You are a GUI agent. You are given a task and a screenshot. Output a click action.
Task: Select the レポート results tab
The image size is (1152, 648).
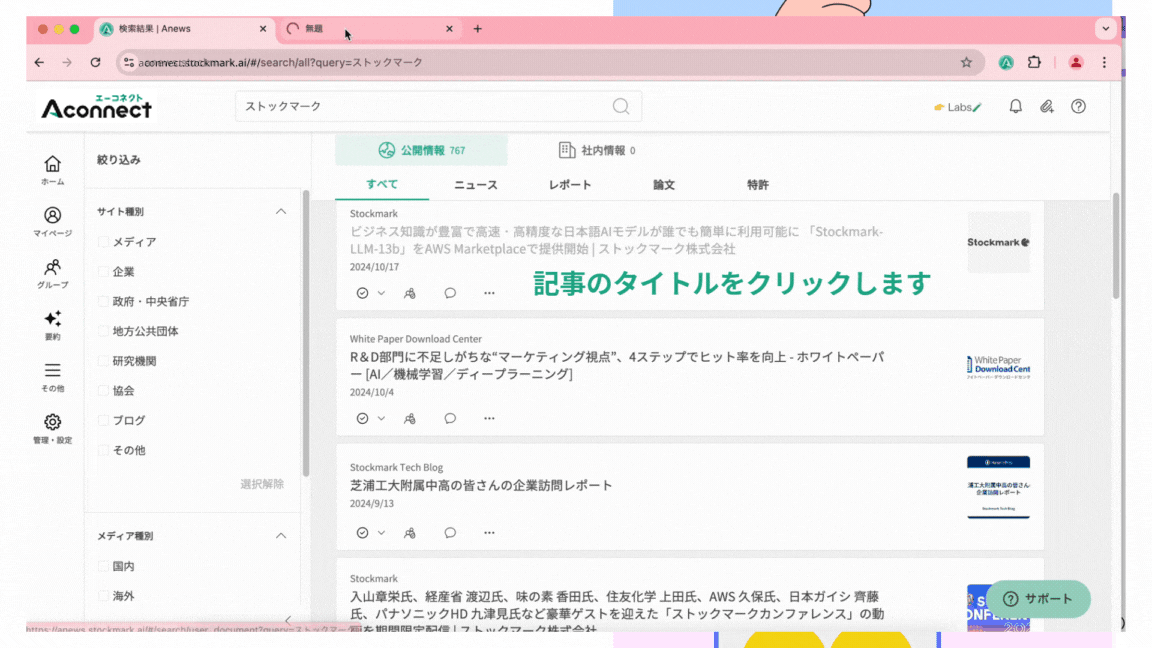[570, 185]
